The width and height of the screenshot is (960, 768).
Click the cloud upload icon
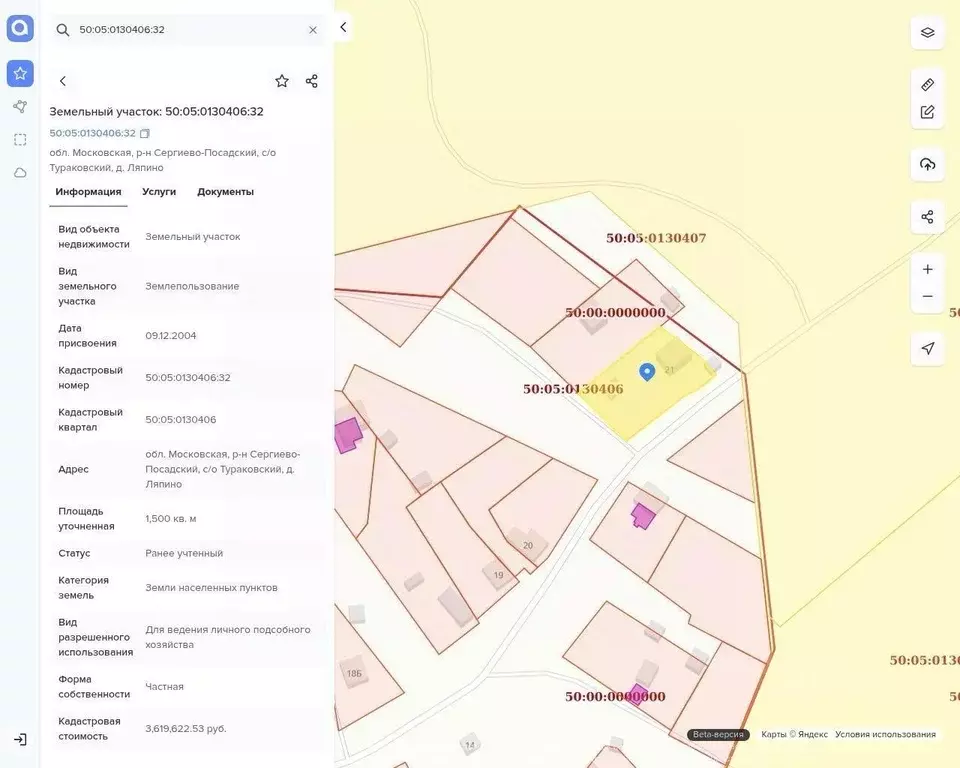click(x=927, y=165)
